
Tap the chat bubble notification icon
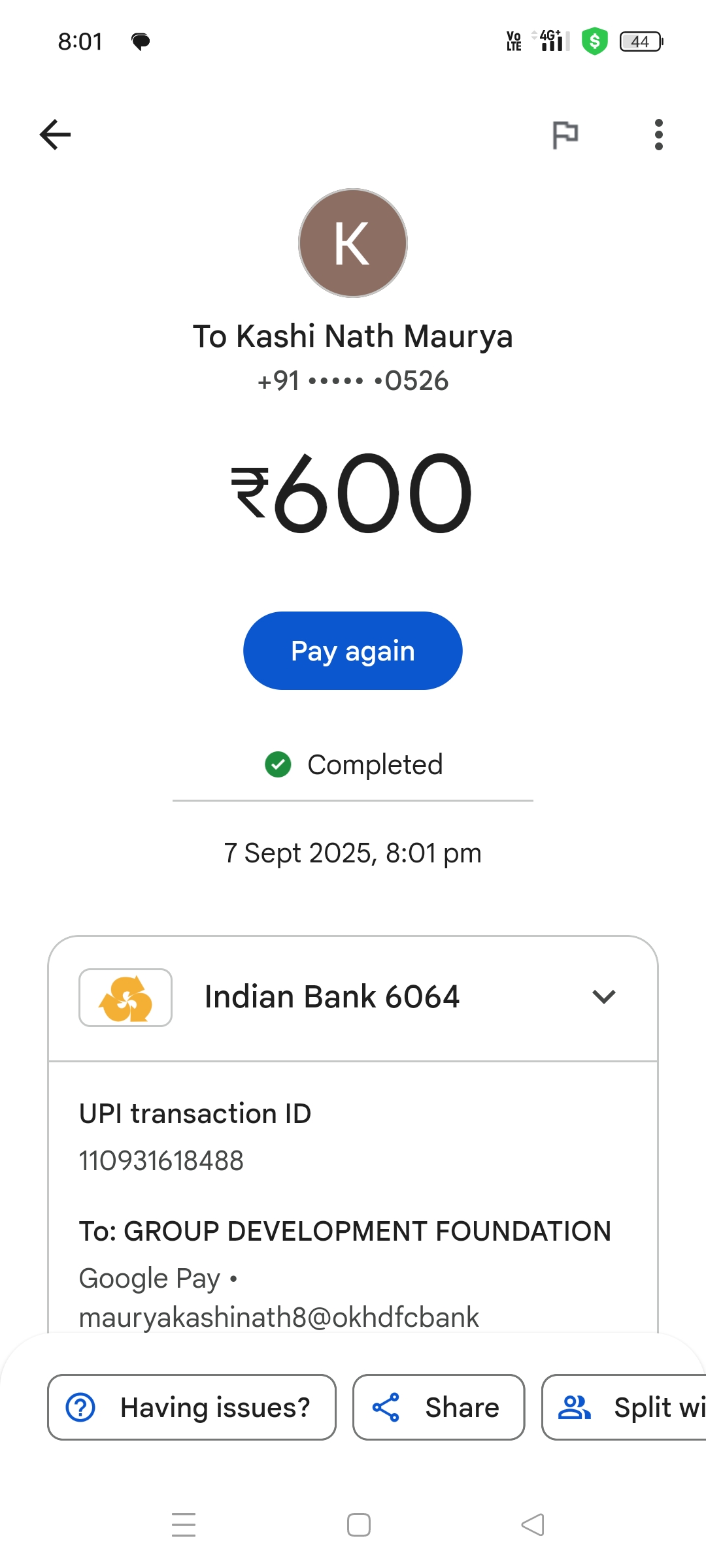141,42
